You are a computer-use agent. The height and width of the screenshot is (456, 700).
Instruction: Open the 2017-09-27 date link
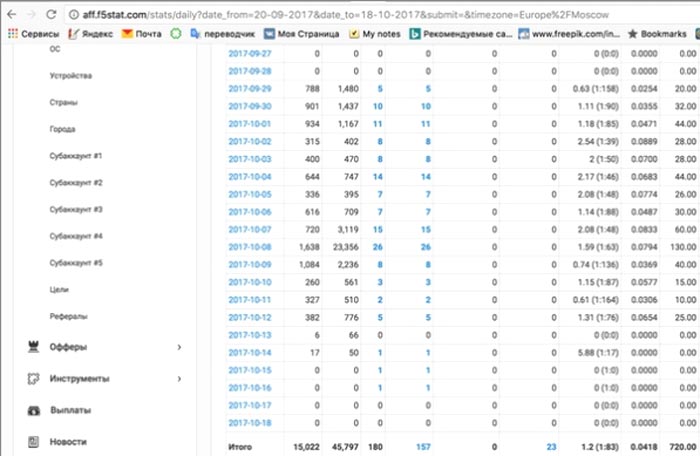coord(250,54)
